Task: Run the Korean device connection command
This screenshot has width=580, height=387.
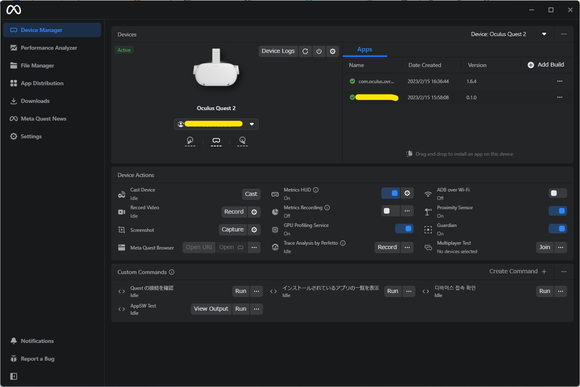Action: [544, 291]
